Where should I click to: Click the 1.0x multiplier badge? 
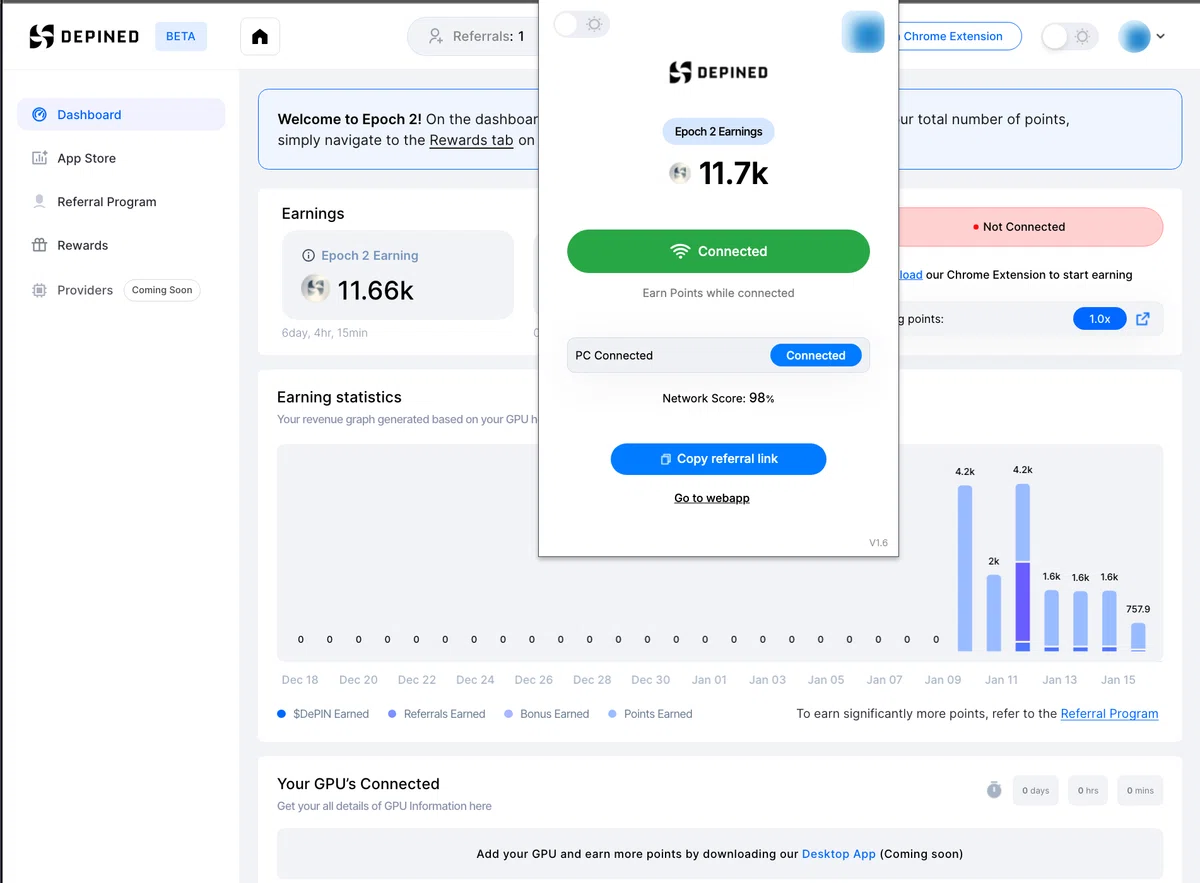pos(1100,319)
